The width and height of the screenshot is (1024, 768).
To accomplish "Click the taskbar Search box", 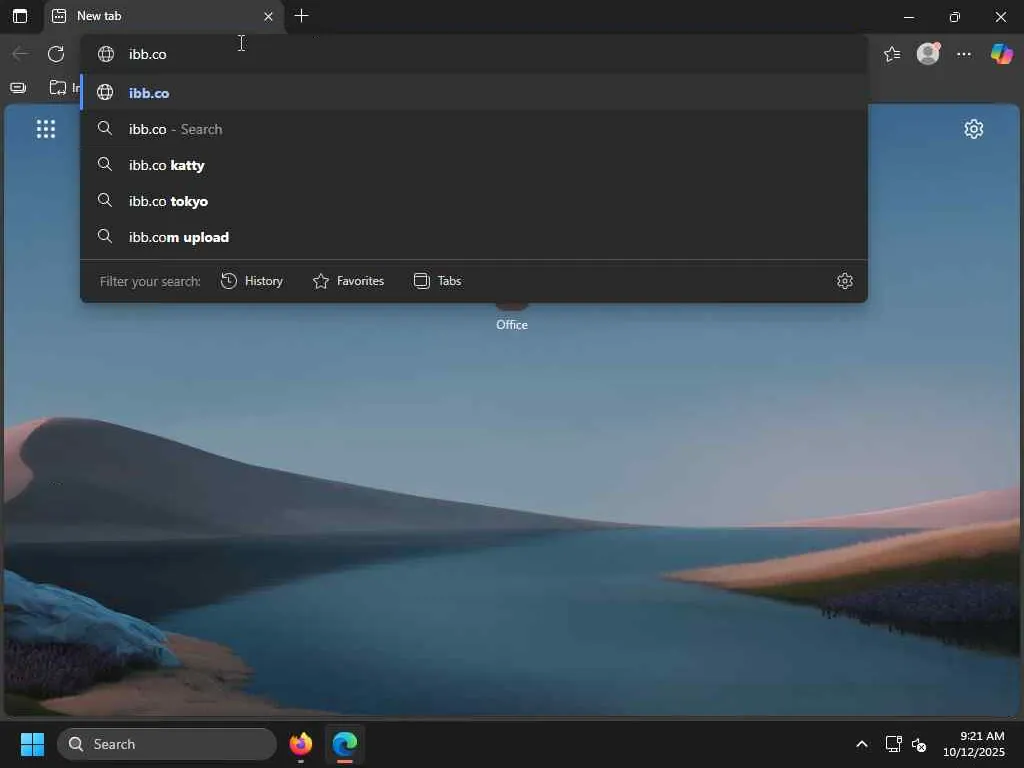I will click(x=167, y=744).
